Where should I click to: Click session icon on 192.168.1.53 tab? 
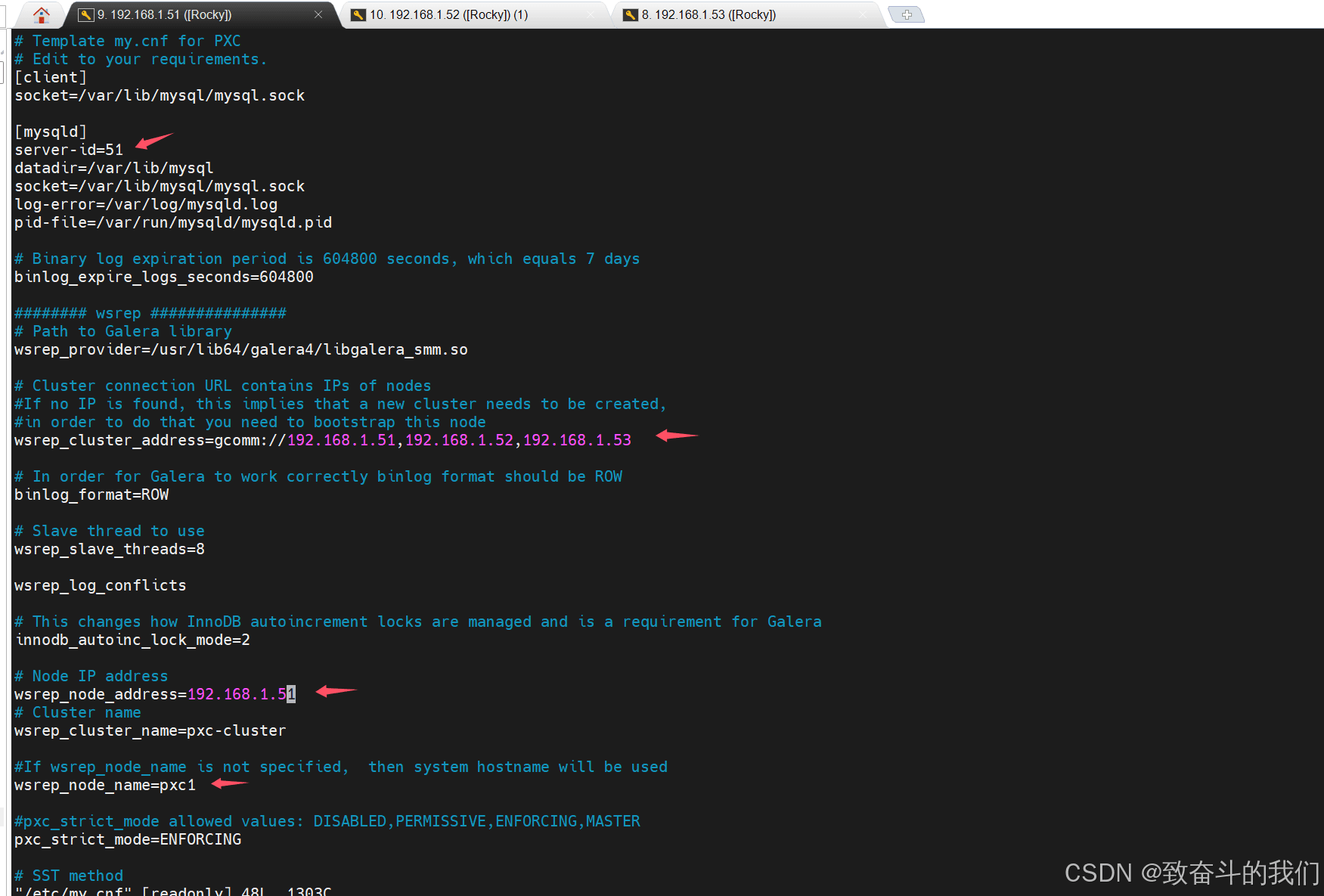[x=630, y=14]
